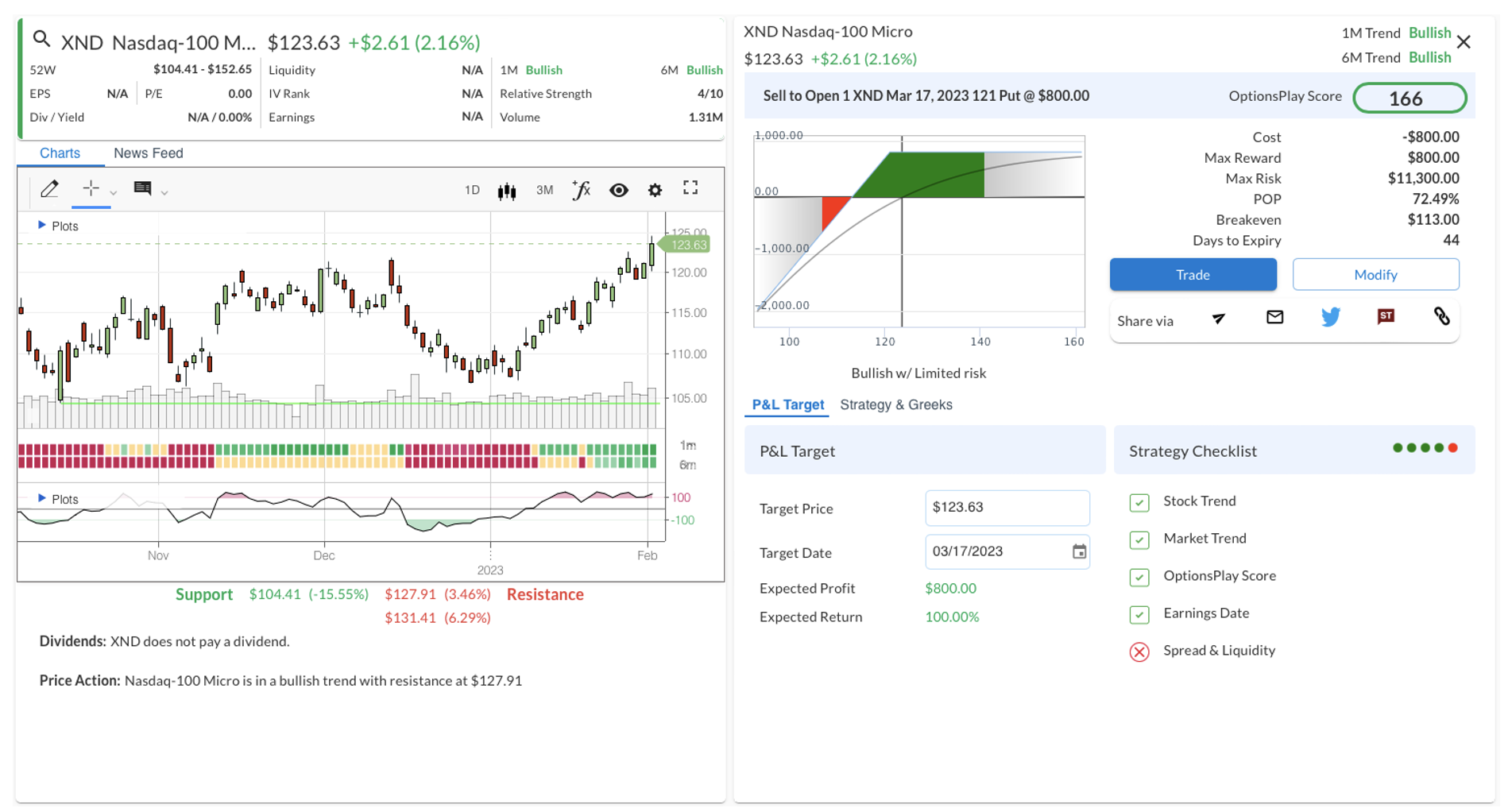The width and height of the screenshot is (1508, 812).
Task: Click the $131.41 resistance level
Action: [x=410, y=617]
